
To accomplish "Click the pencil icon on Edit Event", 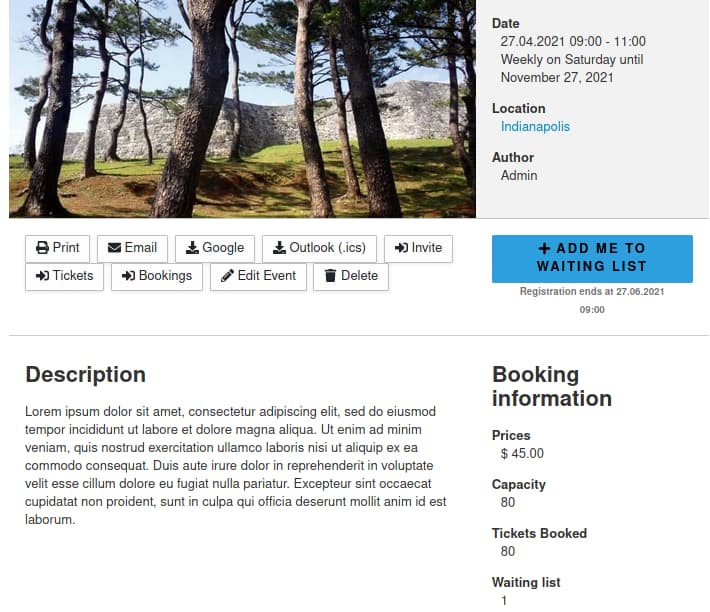I will 227,276.
